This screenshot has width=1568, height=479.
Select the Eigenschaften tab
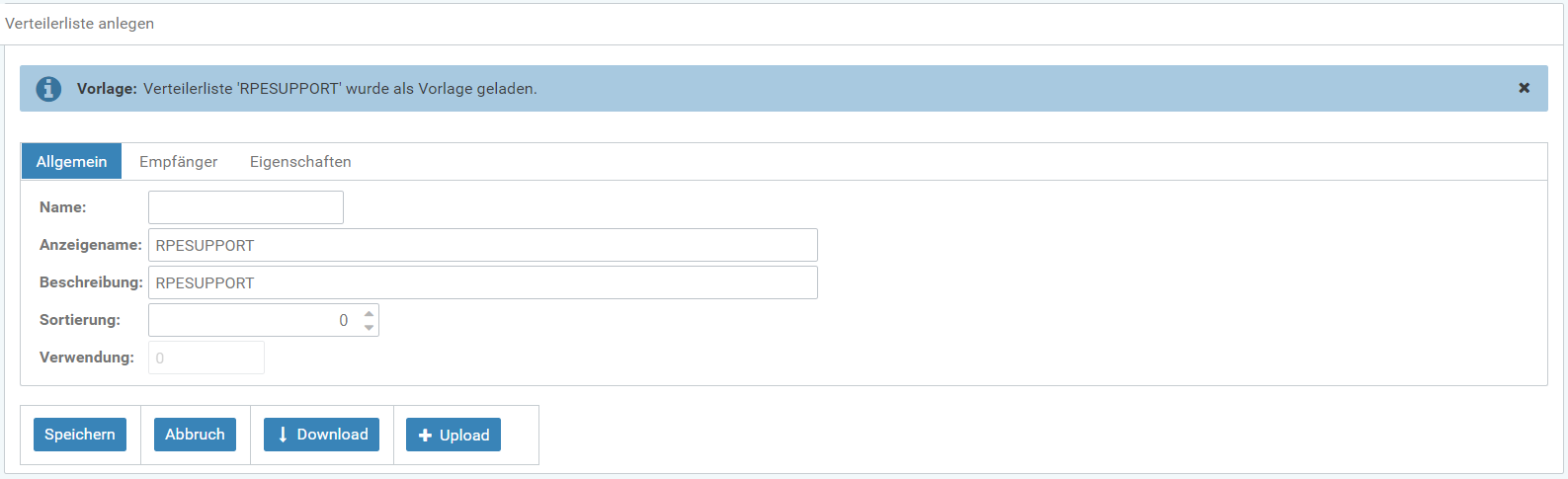300,162
